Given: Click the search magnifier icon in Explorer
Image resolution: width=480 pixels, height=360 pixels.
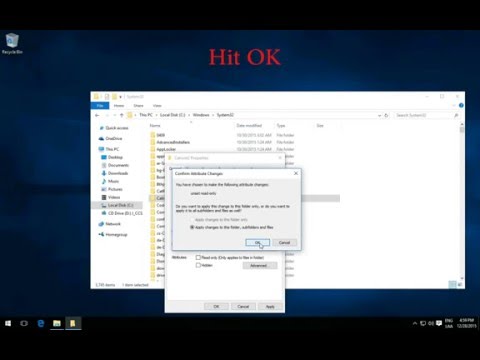Looking at the screenshot, I should pyautogui.click(x=456, y=115).
